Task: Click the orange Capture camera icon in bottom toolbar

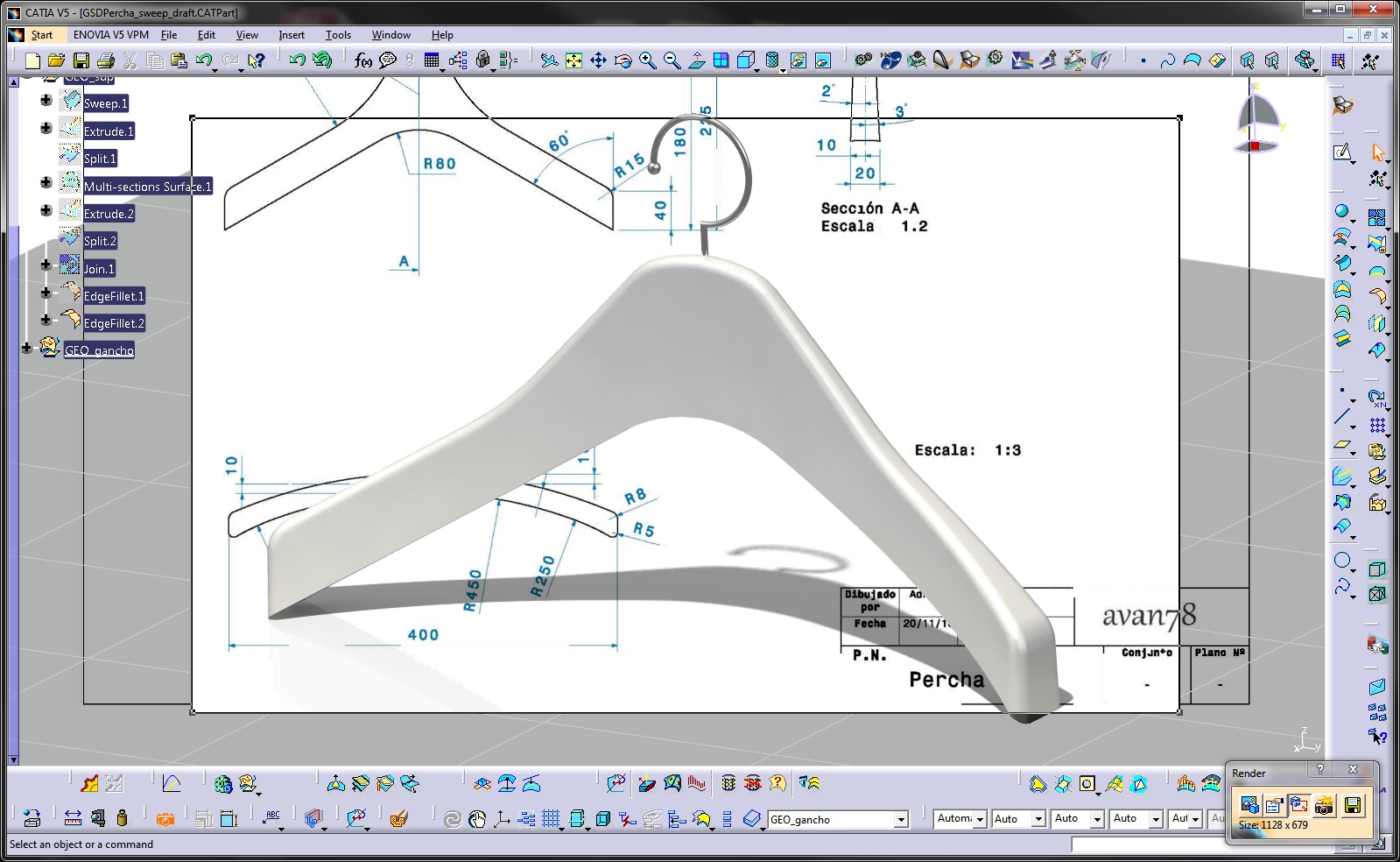Action: (165, 819)
